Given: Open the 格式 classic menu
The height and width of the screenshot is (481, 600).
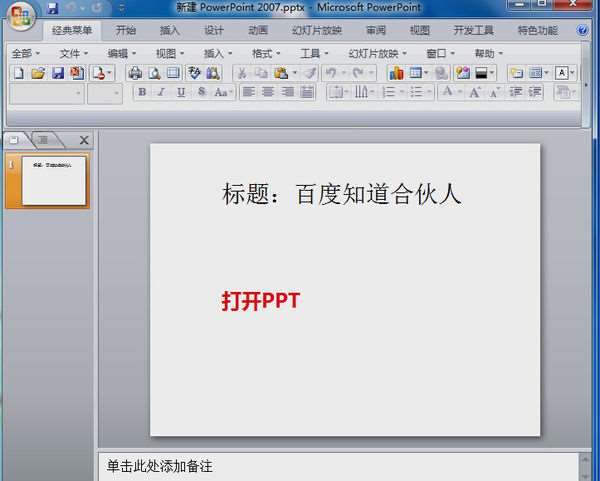Looking at the screenshot, I should pyautogui.click(x=266, y=54).
